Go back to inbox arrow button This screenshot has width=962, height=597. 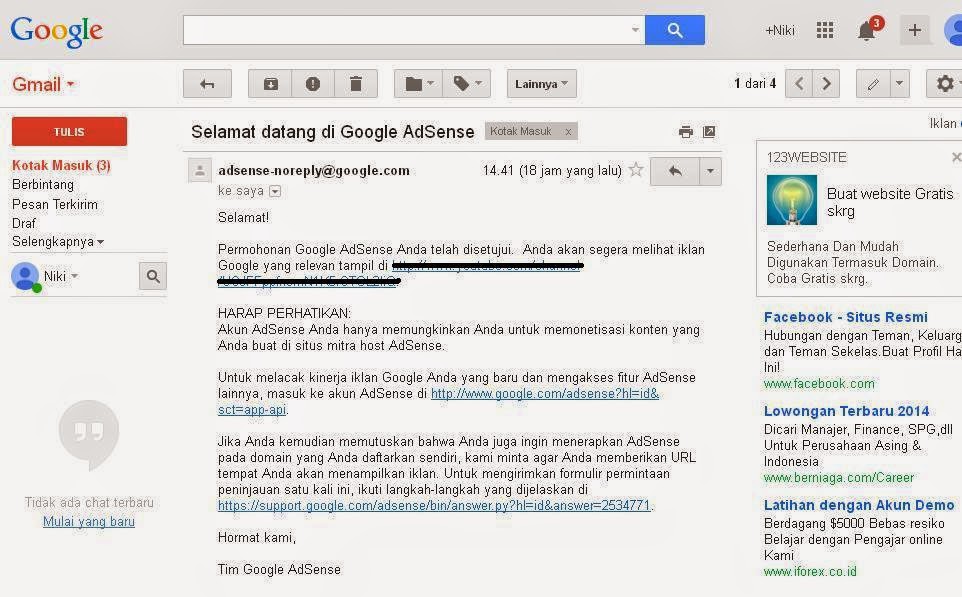coord(207,84)
